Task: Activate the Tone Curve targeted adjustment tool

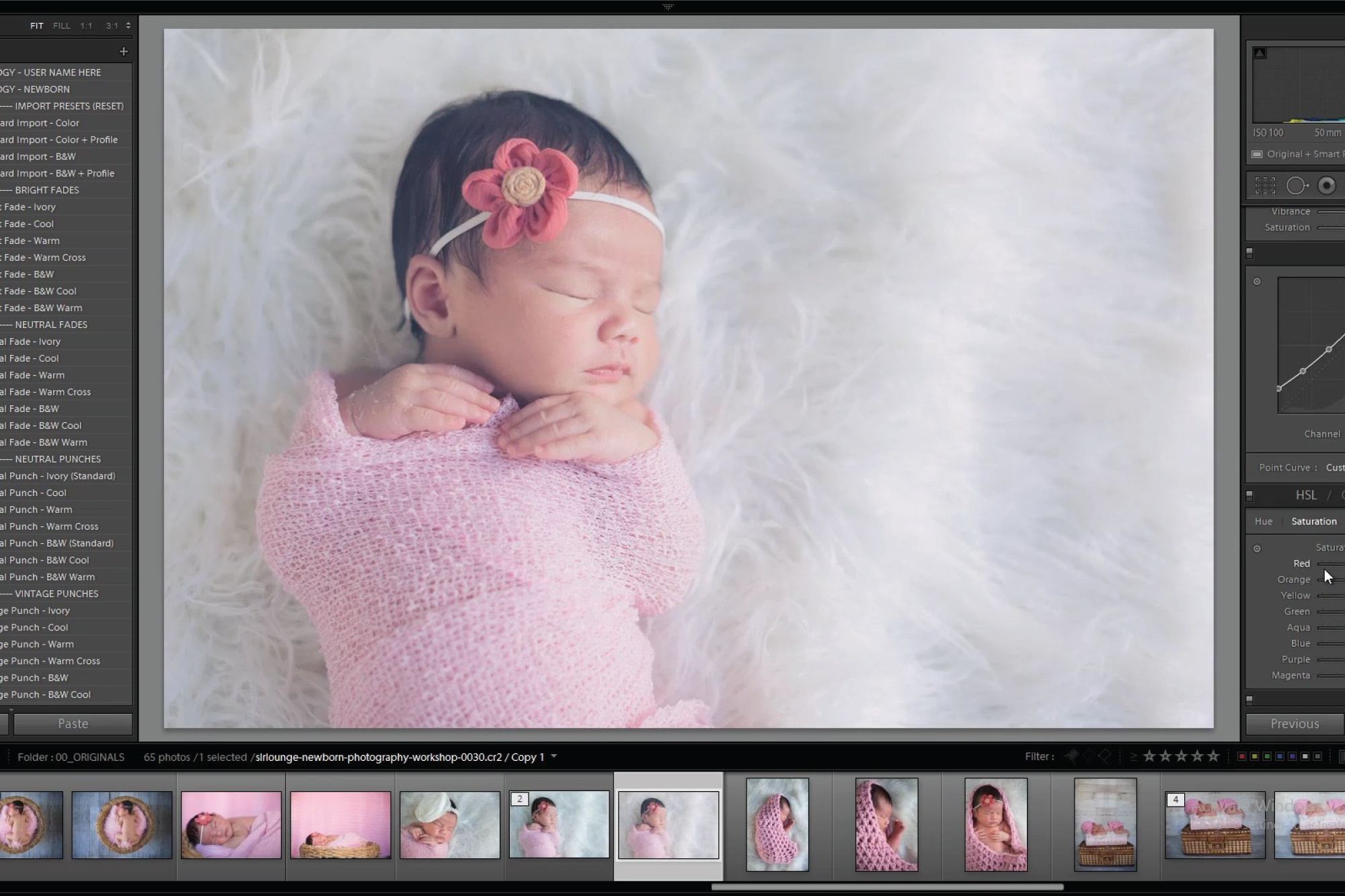Action: point(1257,282)
